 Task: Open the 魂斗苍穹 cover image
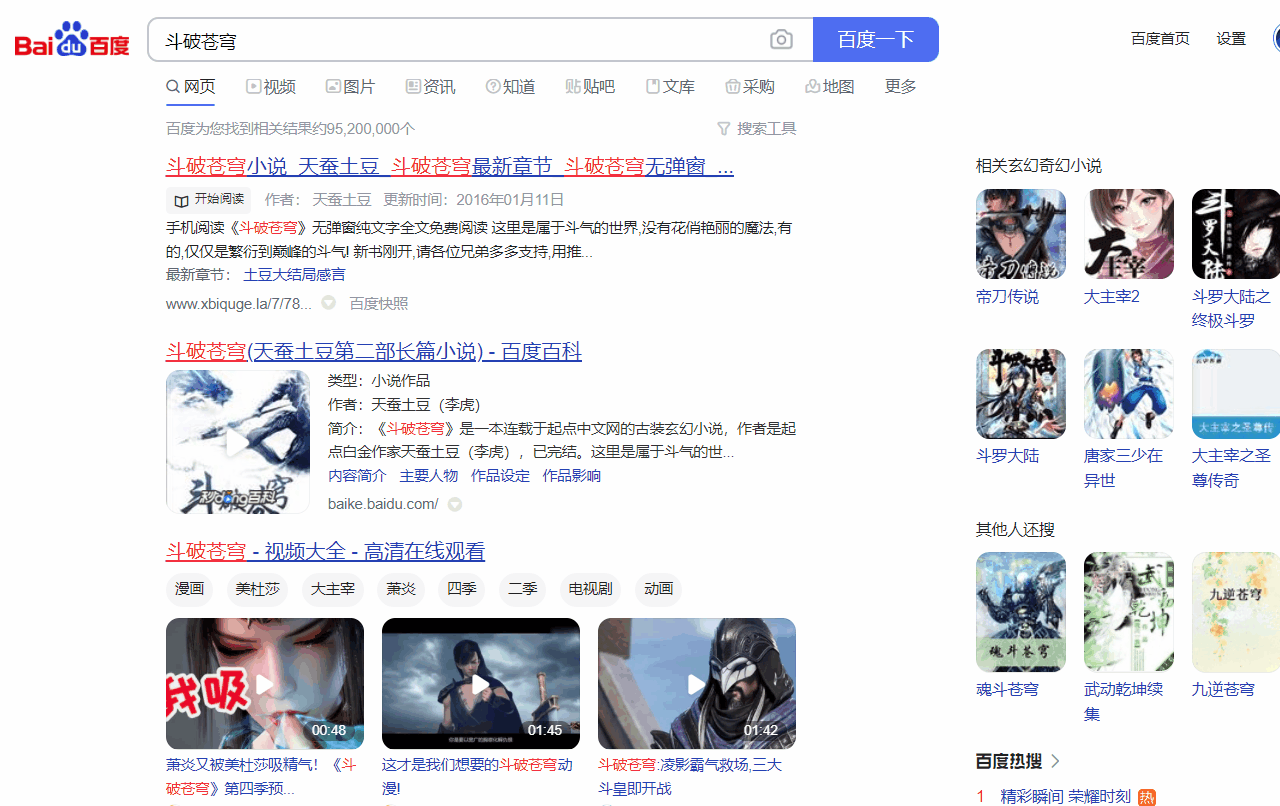(1021, 612)
